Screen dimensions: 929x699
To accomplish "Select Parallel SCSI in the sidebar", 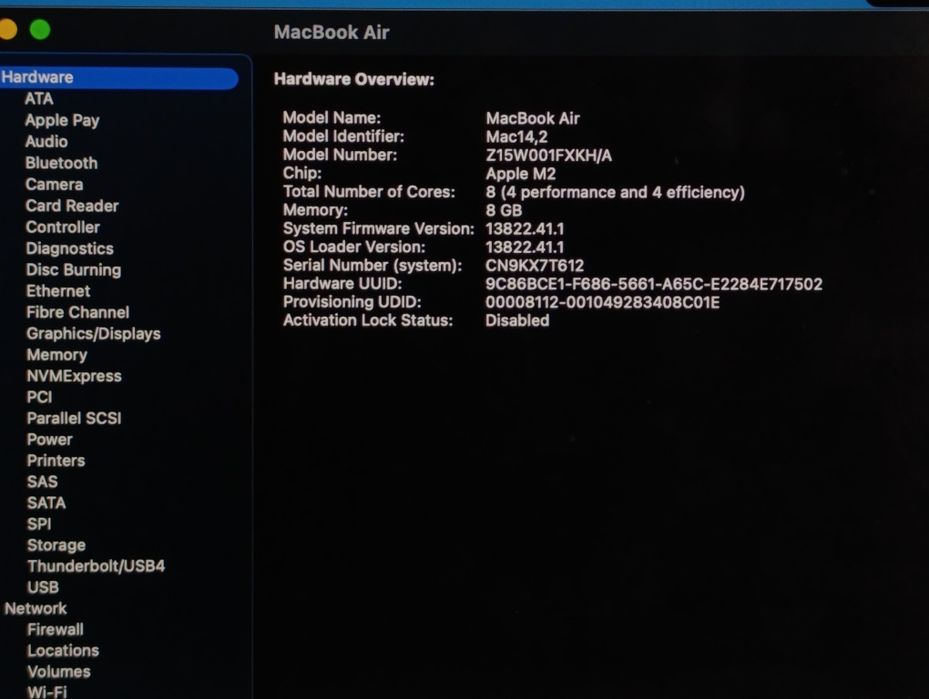I will (x=74, y=418).
